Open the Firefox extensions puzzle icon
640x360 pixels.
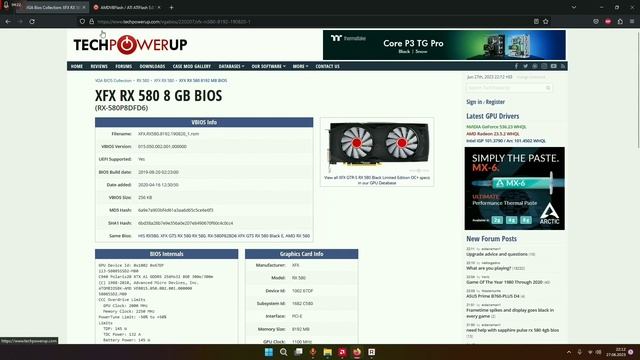tap(620, 21)
